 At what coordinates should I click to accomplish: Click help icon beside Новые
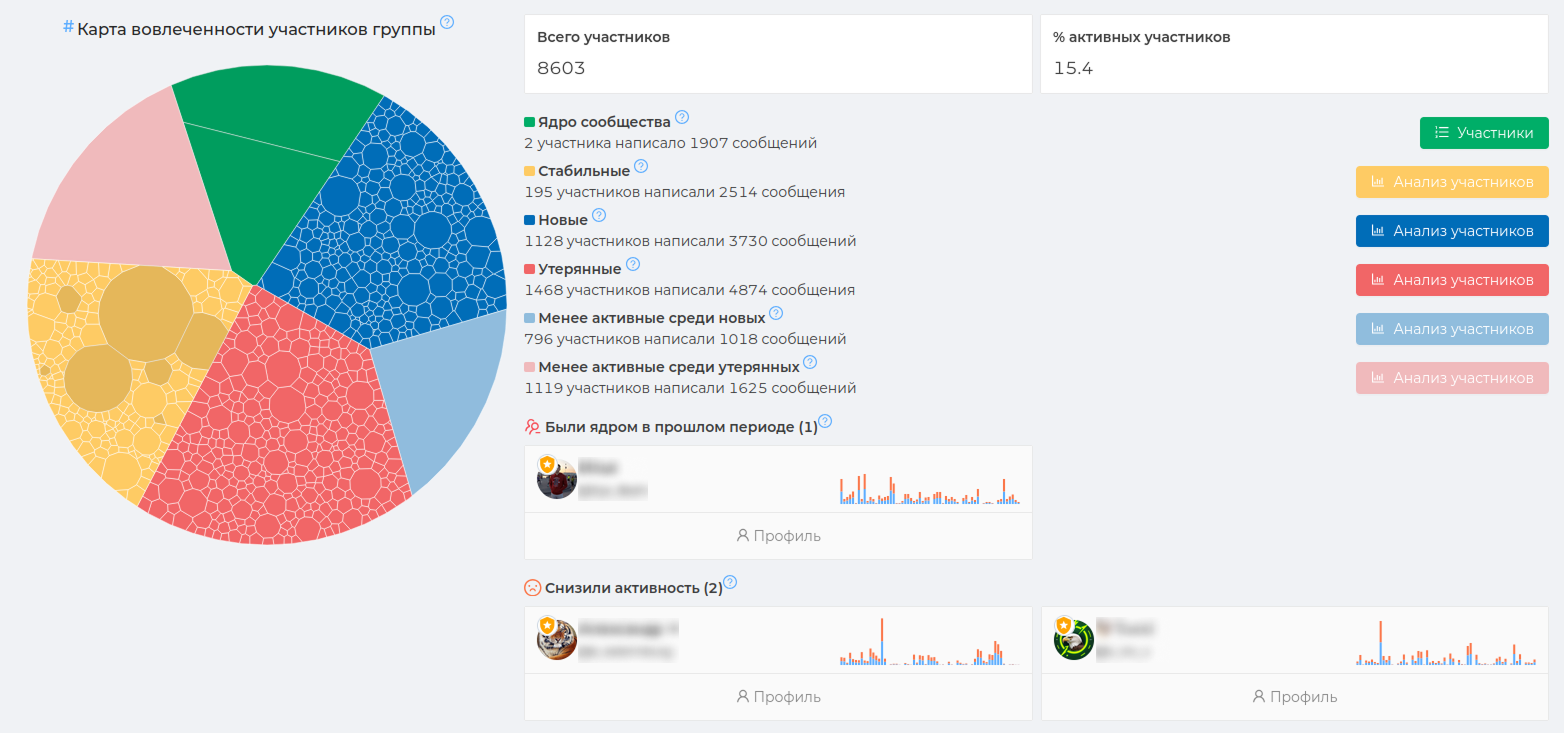(599, 215)
